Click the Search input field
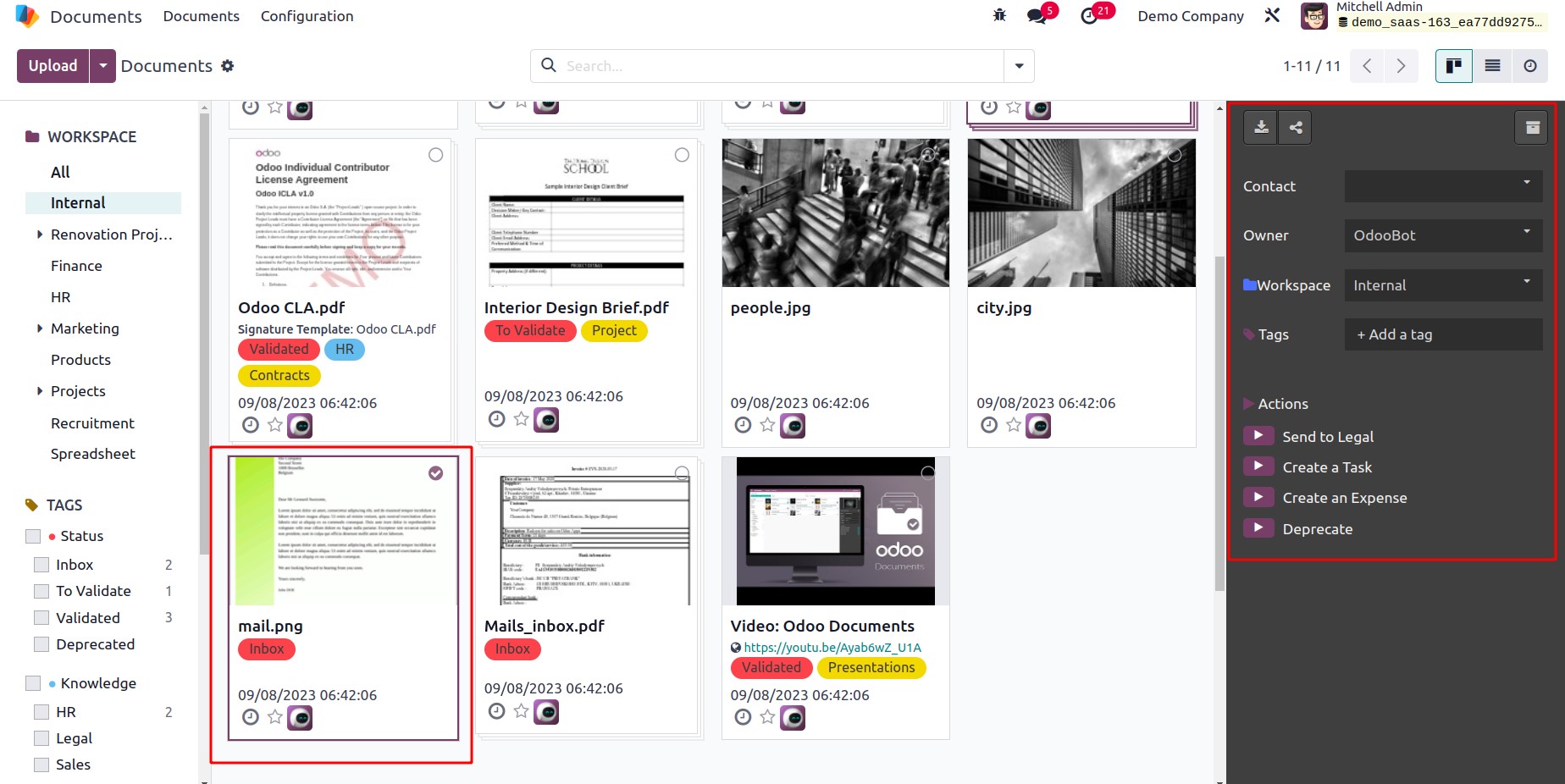 (782, 66)
